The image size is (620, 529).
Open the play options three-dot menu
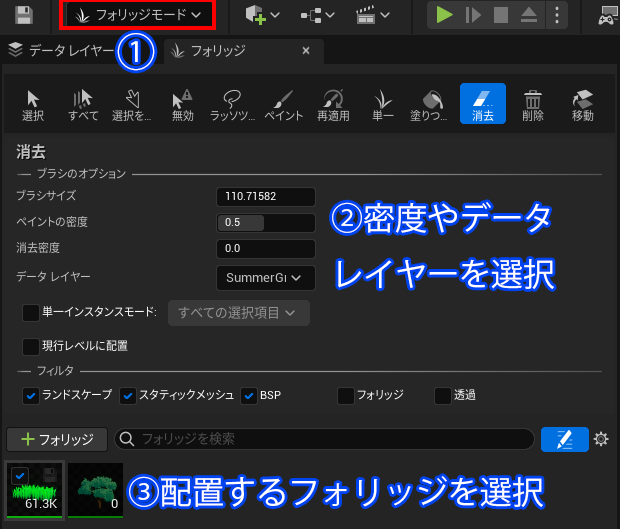click(557, 15)
